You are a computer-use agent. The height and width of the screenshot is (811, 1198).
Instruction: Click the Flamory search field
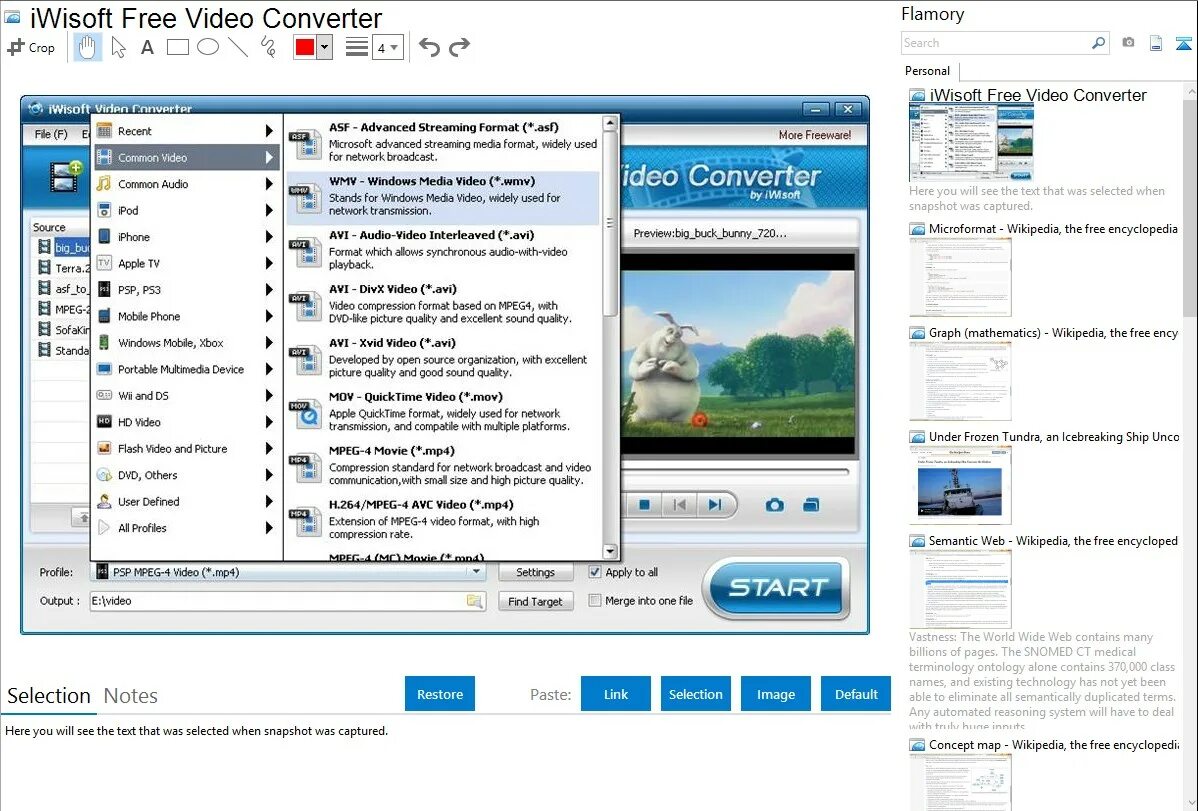[x=996, y=43]
